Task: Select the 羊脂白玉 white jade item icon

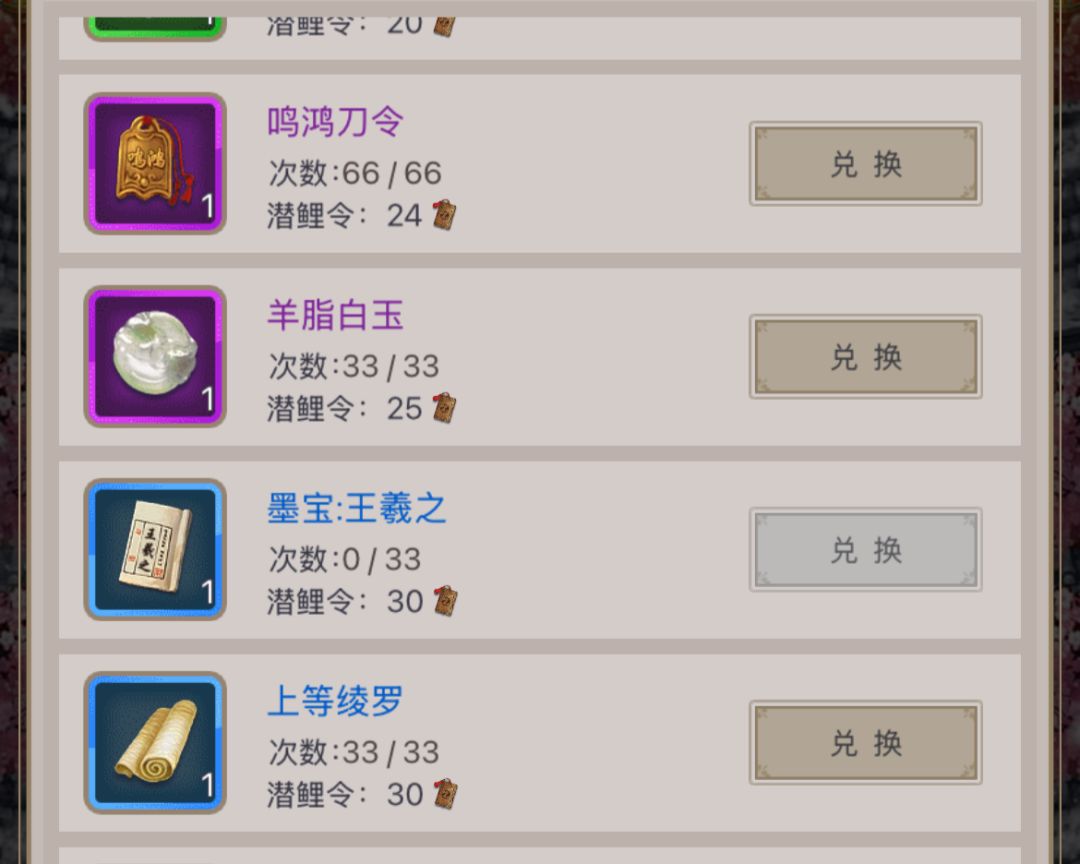Action: click(155, 356)
